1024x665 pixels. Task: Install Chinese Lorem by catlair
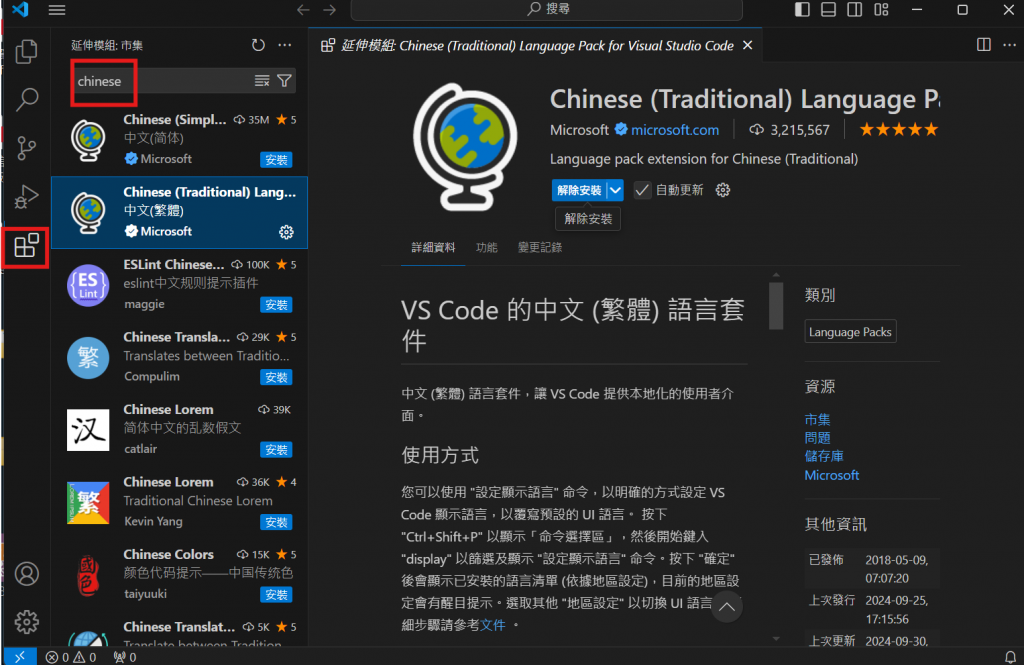276,449
